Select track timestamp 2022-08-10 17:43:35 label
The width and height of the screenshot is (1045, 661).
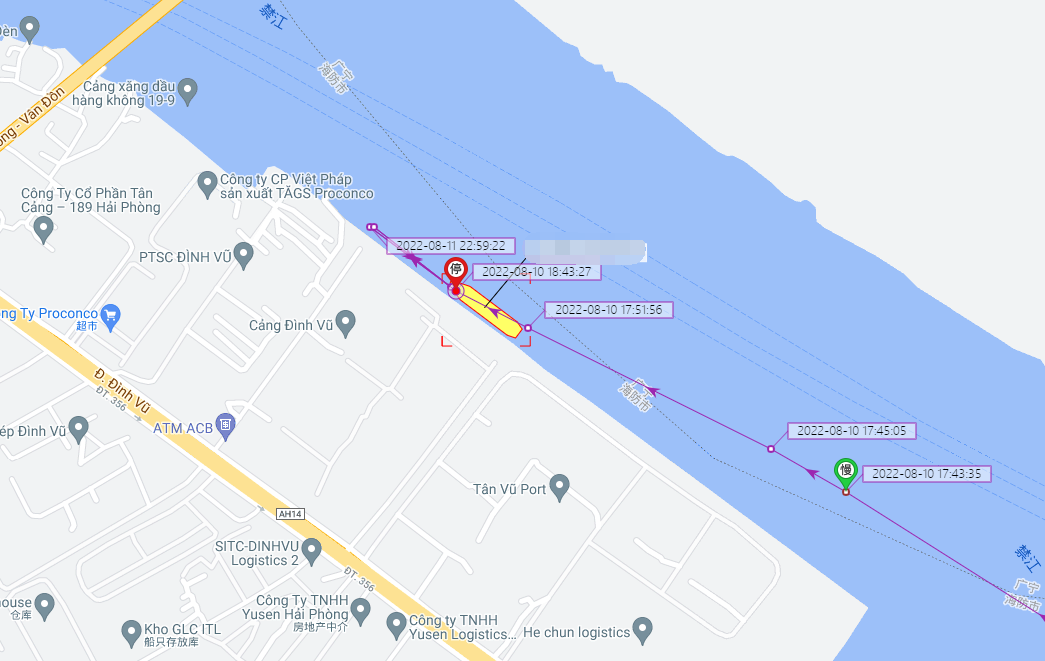pyautogui.click(x=927, y=474)
